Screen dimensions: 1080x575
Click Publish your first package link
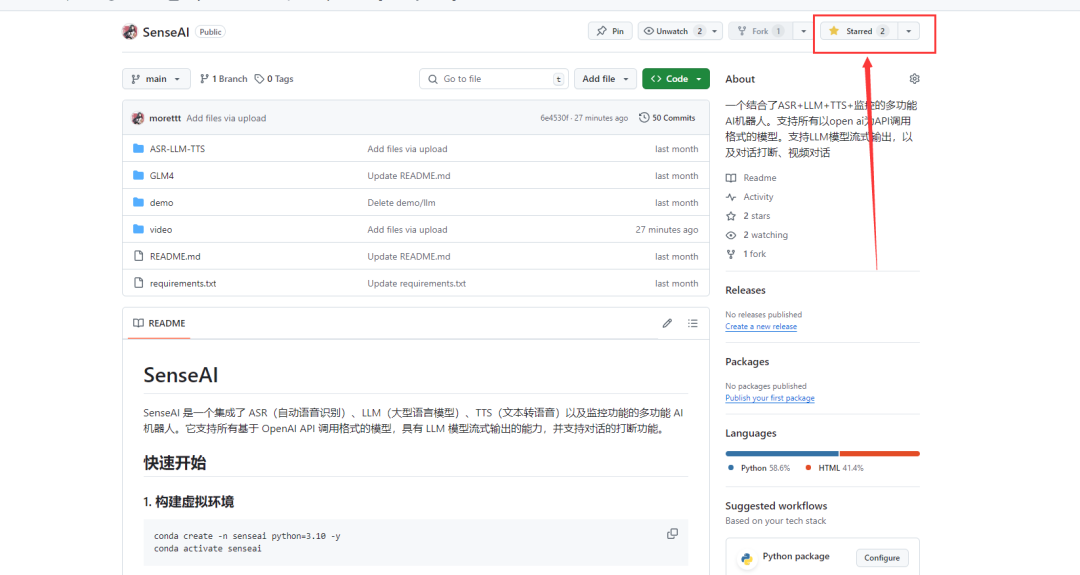tap(769, 398)
